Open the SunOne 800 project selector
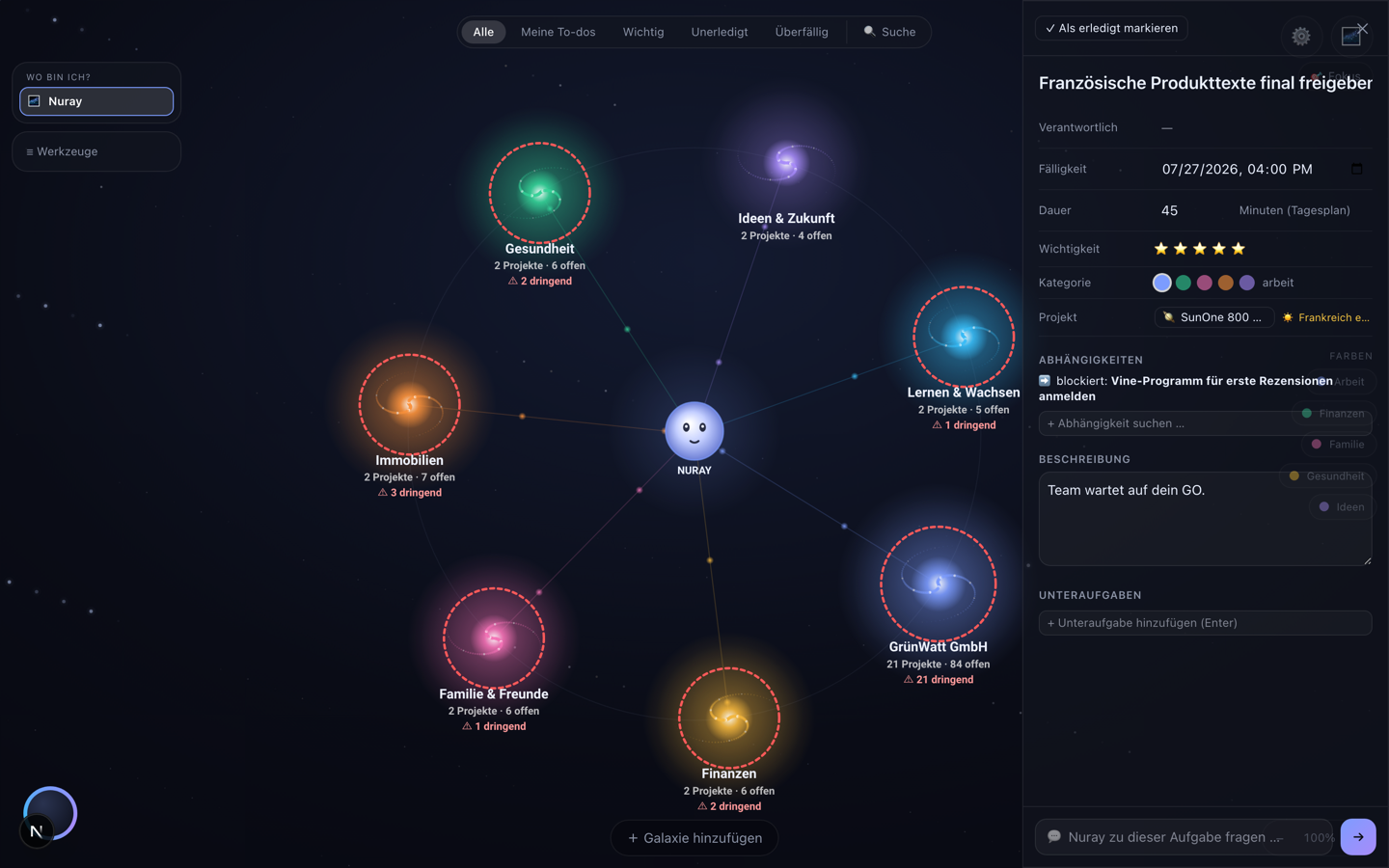Image resolution: width=1389 pixels, height=868 pixels. tap(1213, 317)
